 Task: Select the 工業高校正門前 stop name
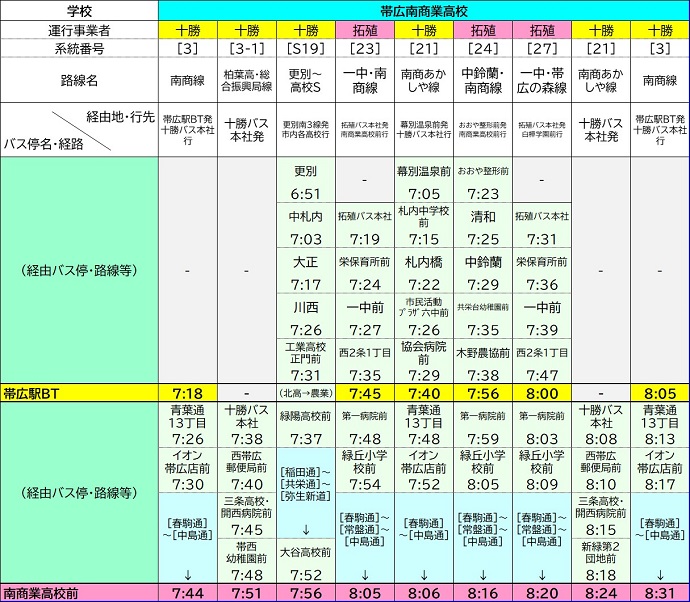click(305, 353)
